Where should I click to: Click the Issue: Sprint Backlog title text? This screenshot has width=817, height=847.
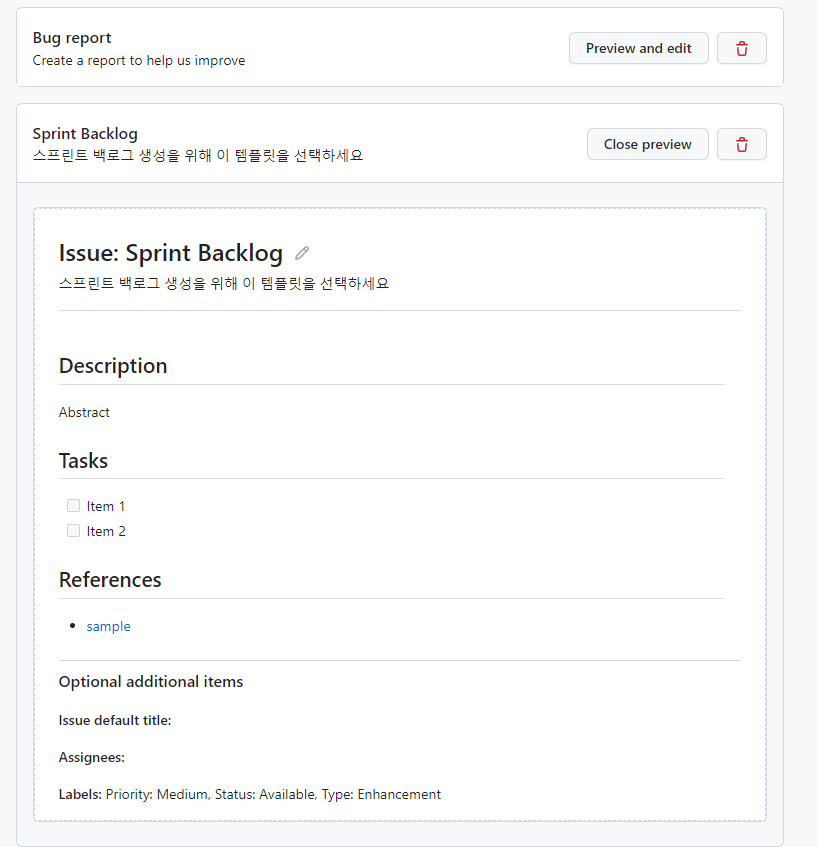coord(170,253)
